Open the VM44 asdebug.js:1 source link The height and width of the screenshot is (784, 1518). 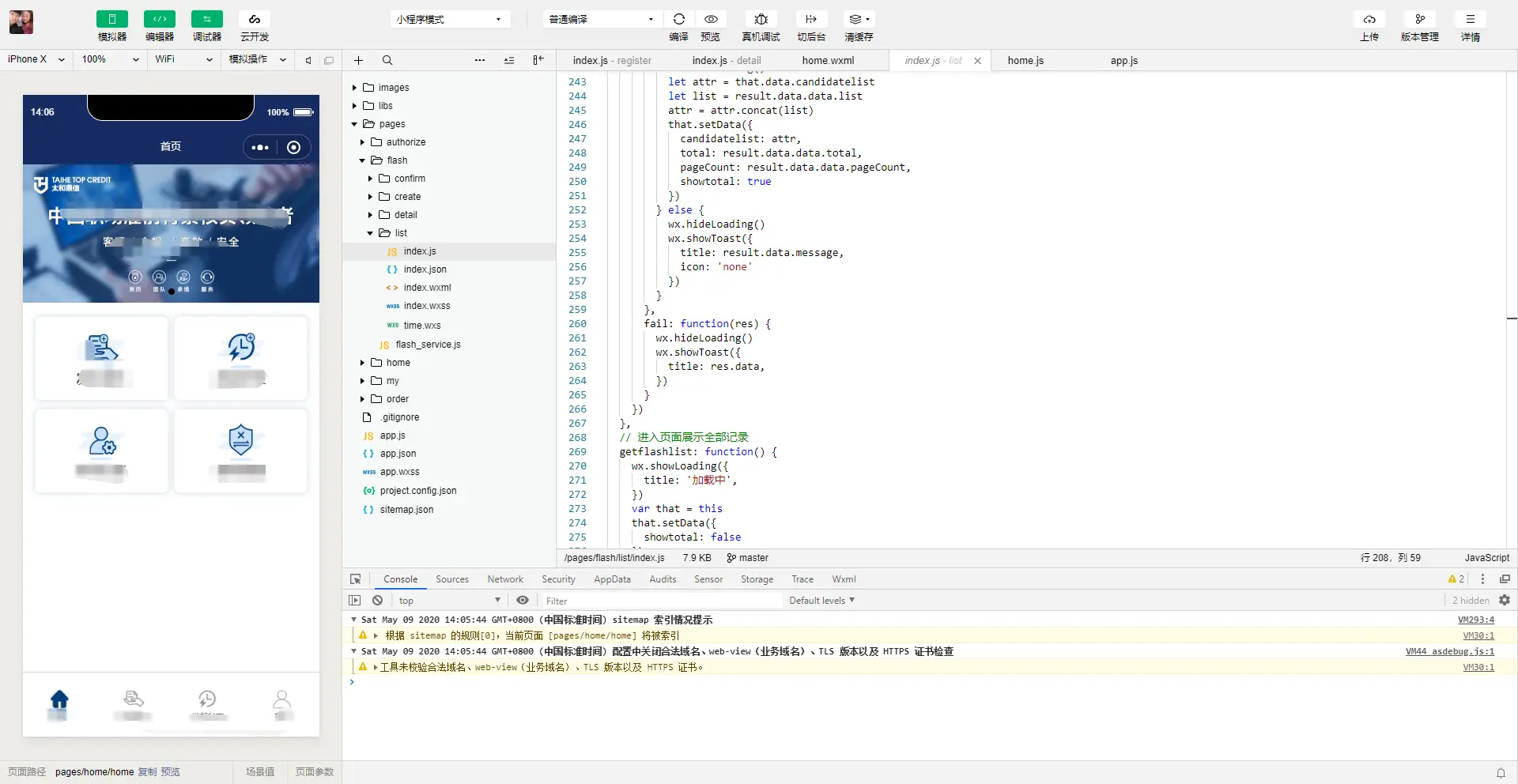(1450, 652)
